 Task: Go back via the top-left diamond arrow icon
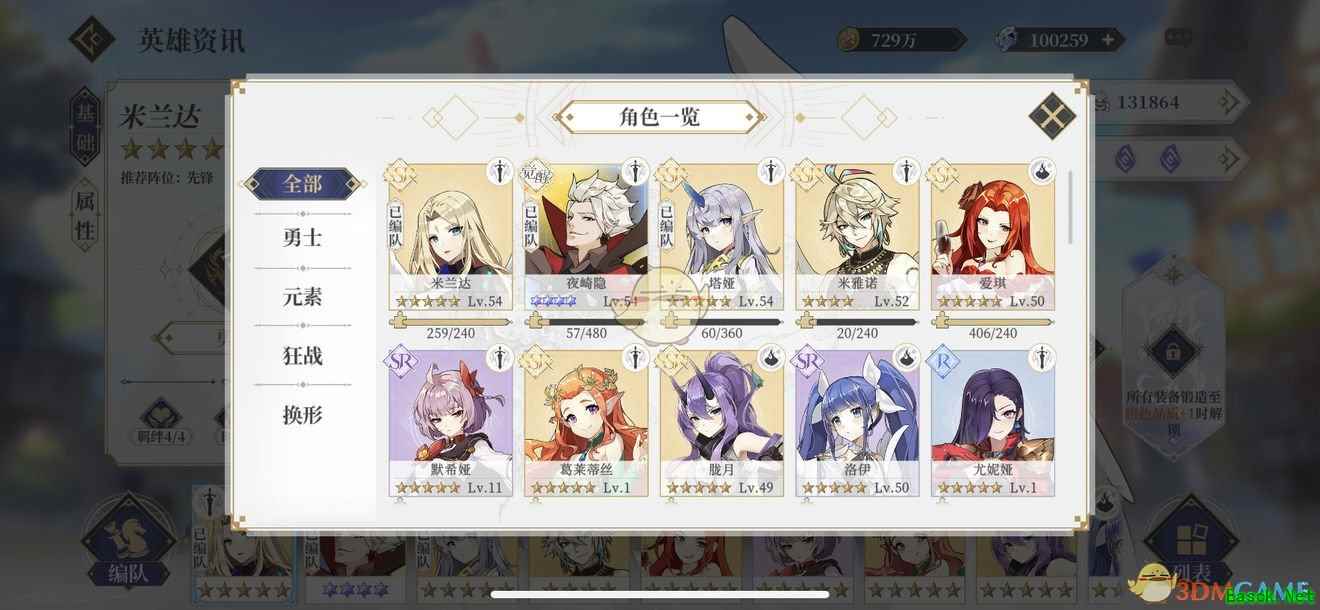point(92,38)
